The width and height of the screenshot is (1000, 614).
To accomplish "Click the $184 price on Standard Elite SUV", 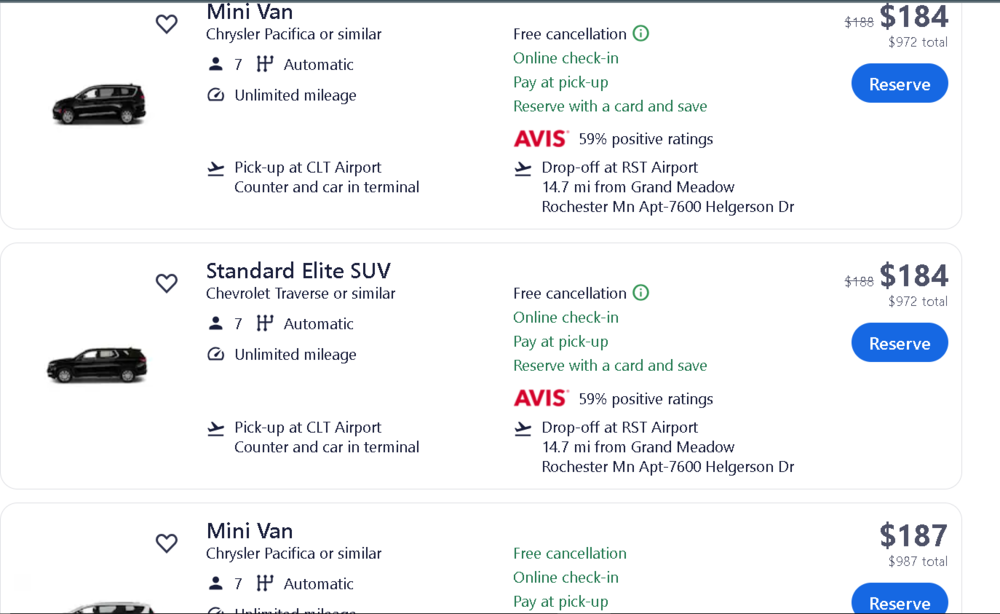I will tap(913, 276).
